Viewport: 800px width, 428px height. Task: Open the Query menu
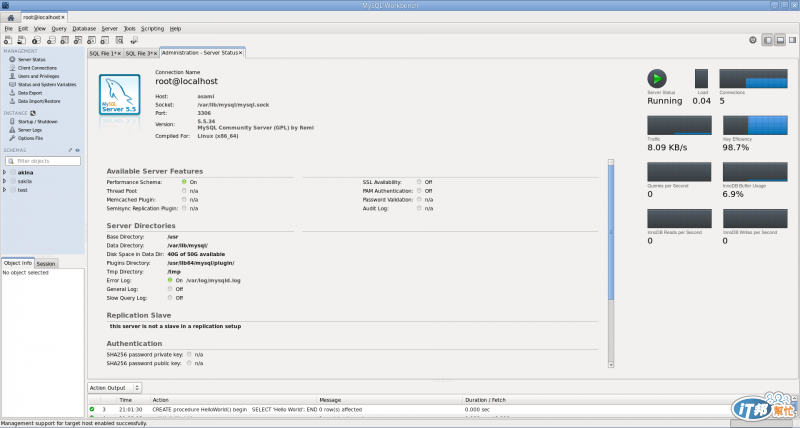point(59,29)
